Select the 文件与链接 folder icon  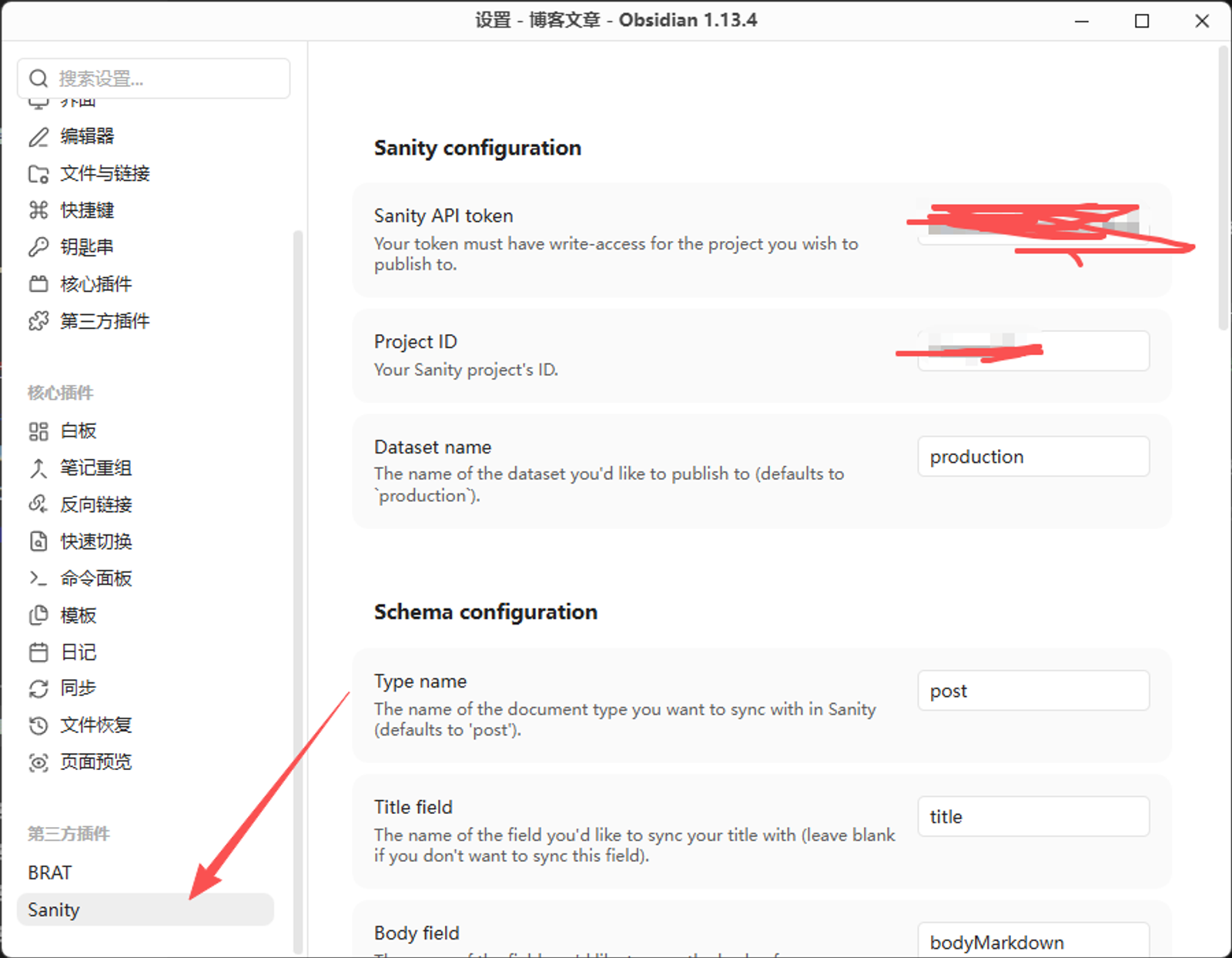point(38,173)
